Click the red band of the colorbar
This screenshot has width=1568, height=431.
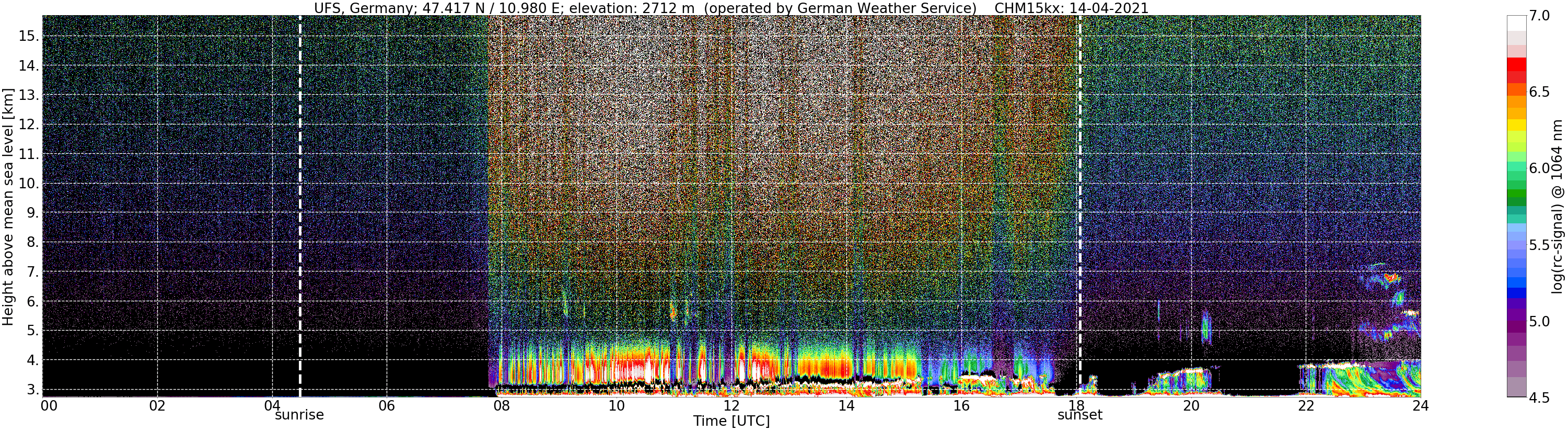[1516, 65]
